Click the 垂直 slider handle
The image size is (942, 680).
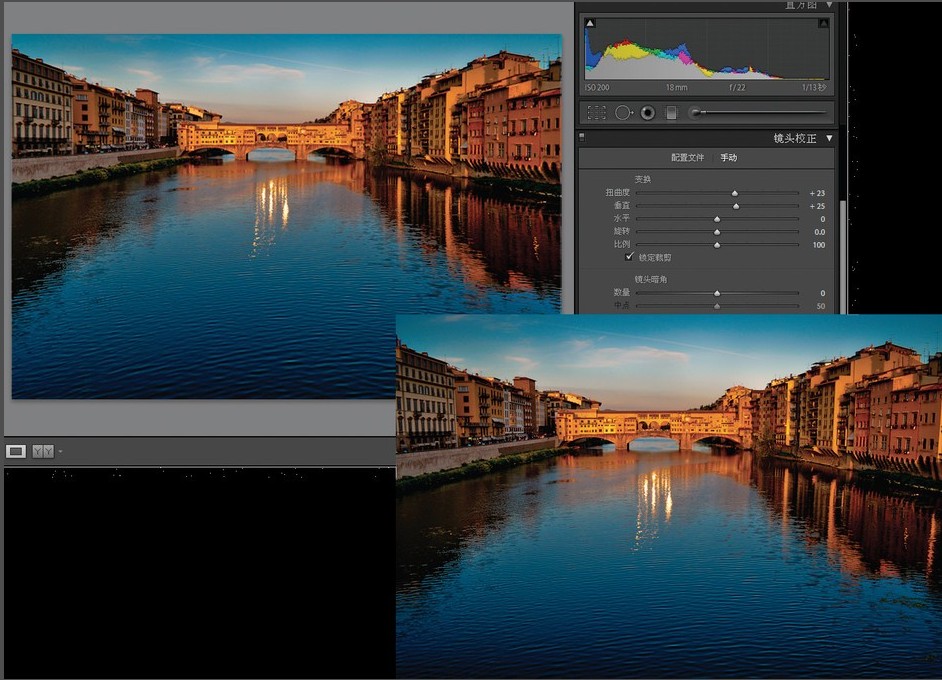coord(736,206)
